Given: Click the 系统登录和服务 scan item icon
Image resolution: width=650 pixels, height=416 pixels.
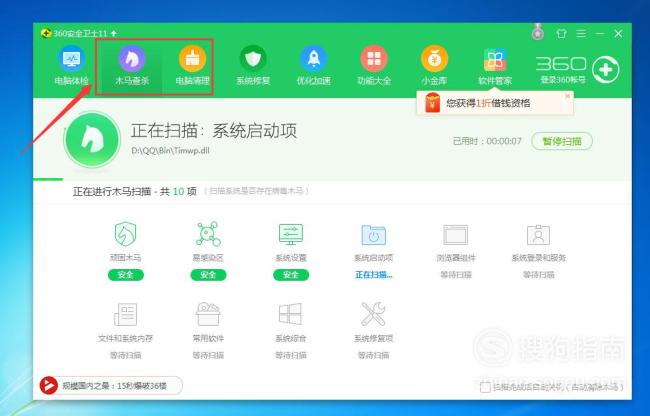Looking at the screenshot, I should click(538, 235).
